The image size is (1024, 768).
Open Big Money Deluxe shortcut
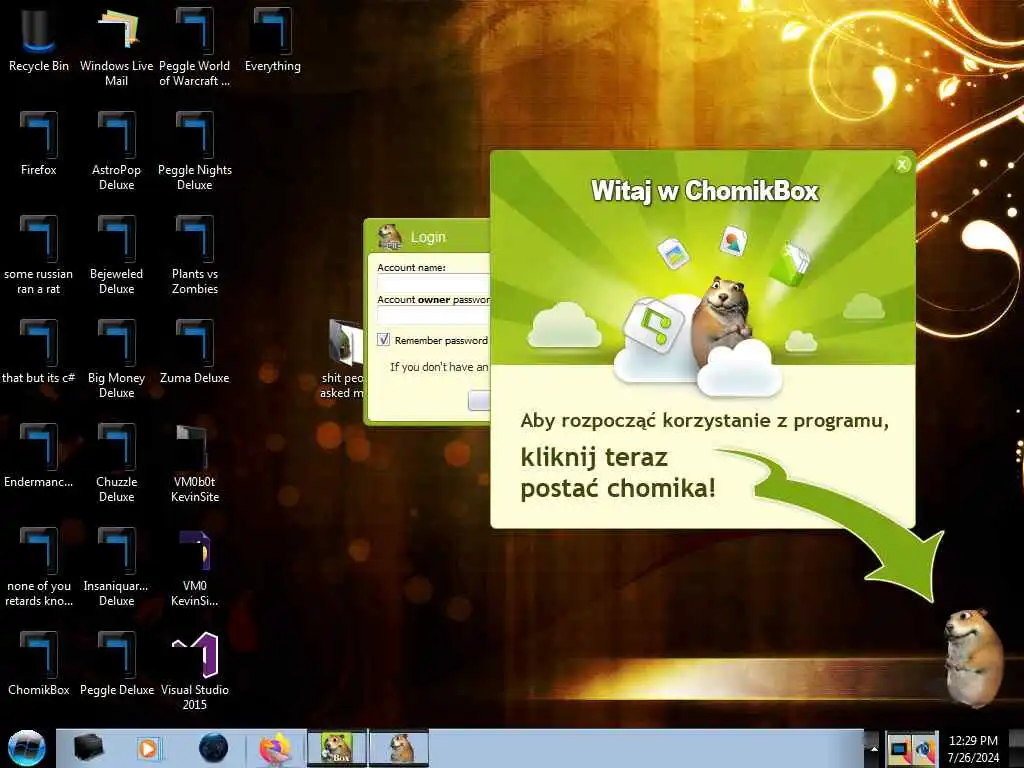tap(116, 359)
